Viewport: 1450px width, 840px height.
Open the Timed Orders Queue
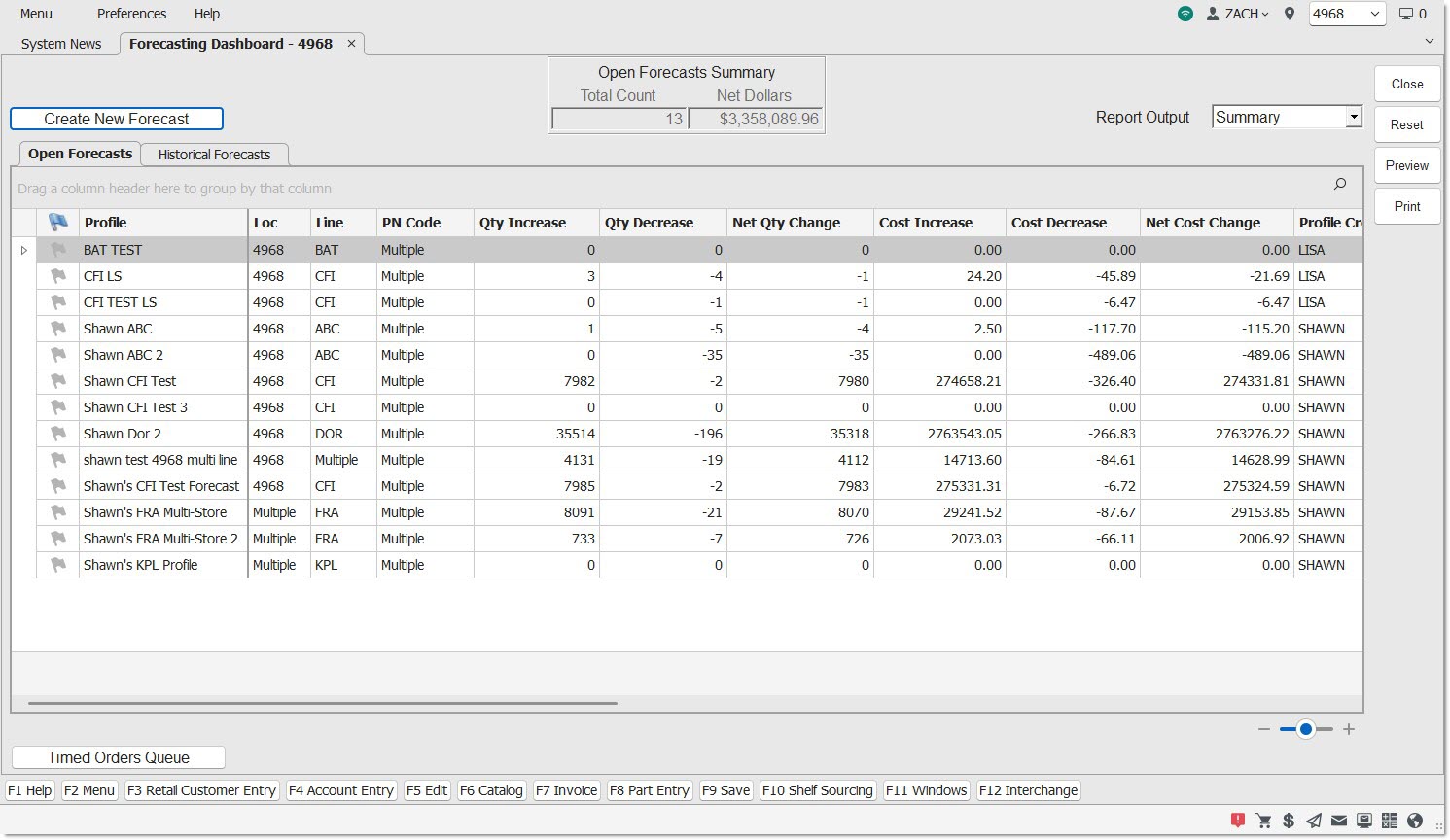point(119,757)
